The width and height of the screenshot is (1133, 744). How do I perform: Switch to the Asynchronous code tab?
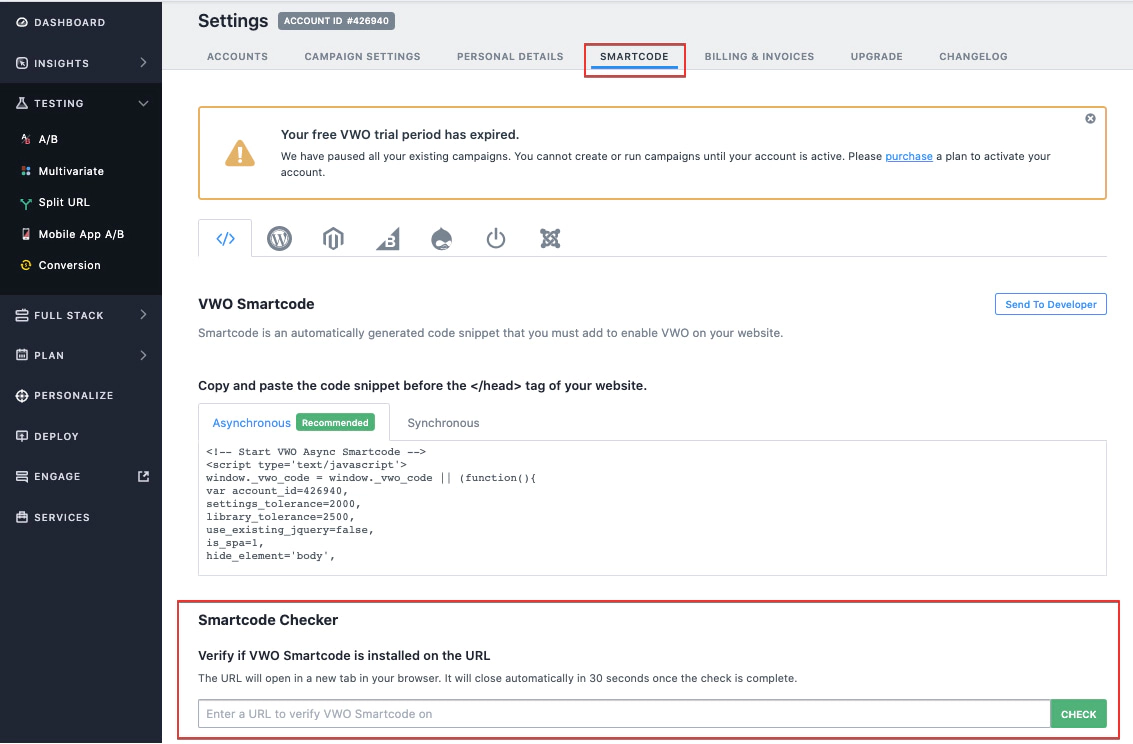point(251,422)
